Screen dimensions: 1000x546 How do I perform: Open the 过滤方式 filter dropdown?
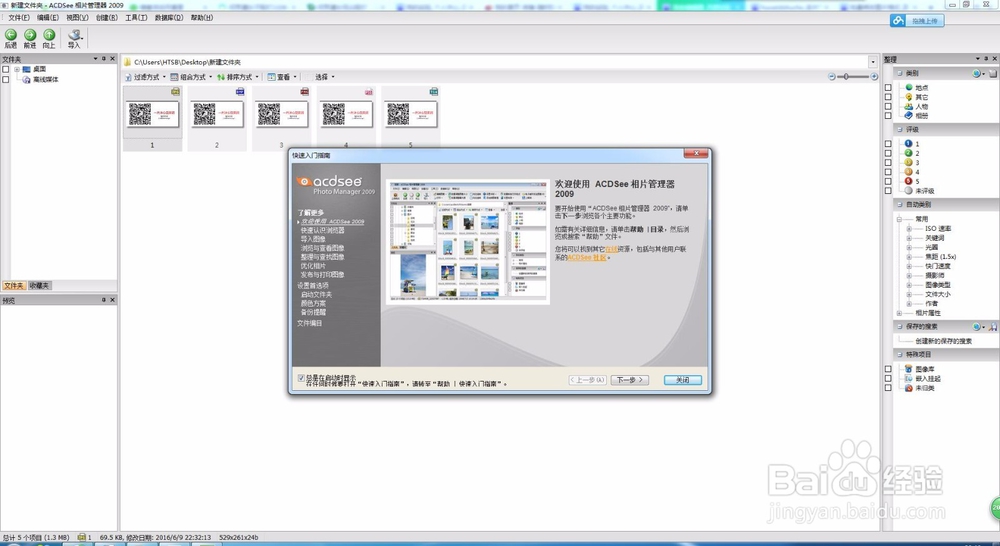[x=145, y=77]
